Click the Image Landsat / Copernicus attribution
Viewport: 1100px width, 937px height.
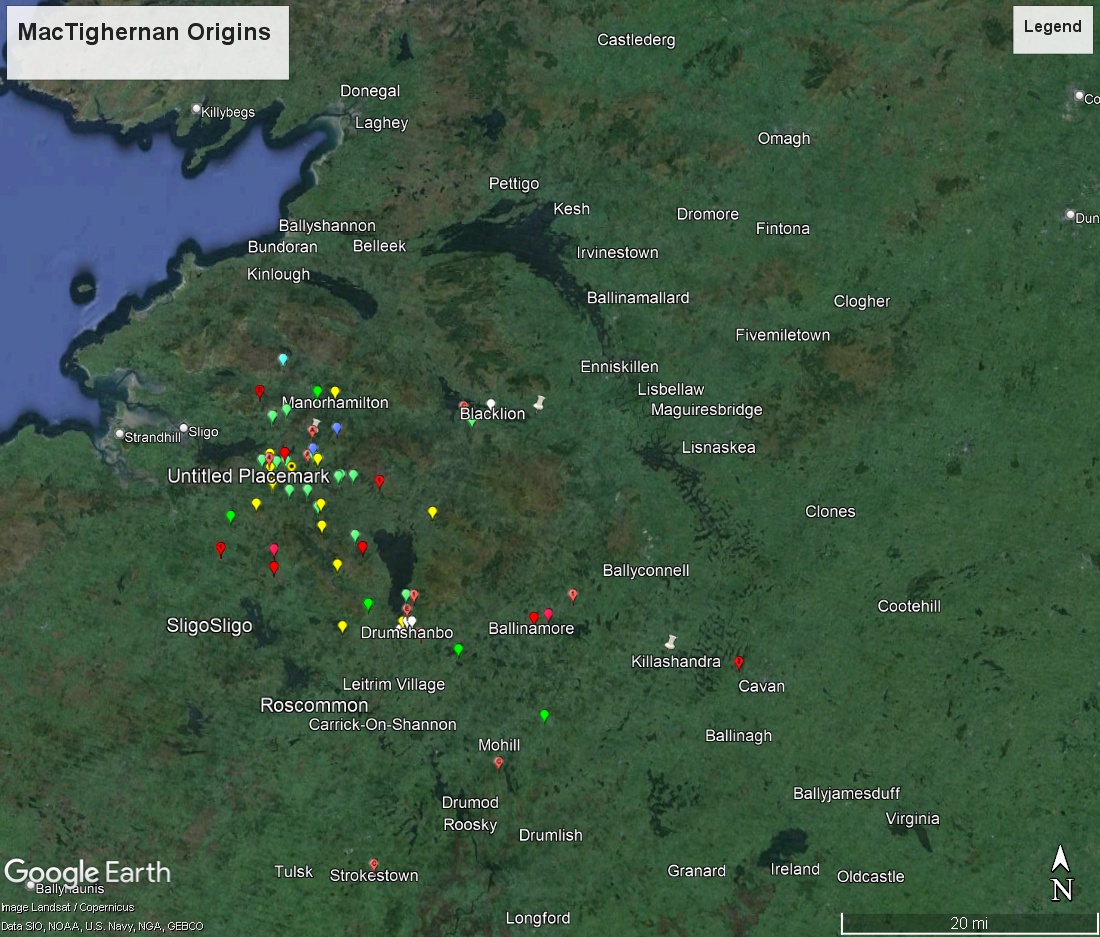coord(67,908)
